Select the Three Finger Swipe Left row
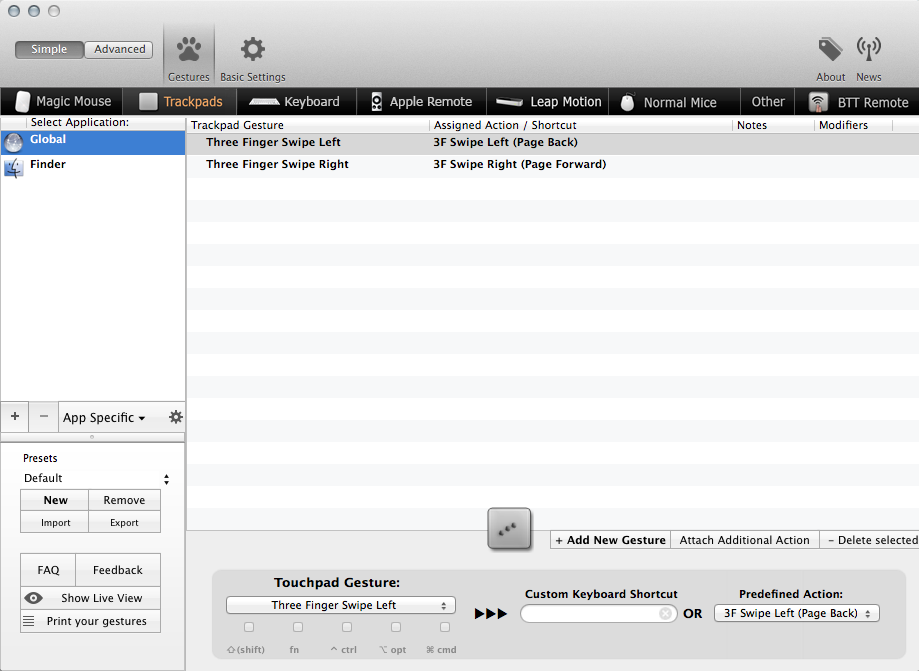 pyautogui.click(x=553, y=142)
